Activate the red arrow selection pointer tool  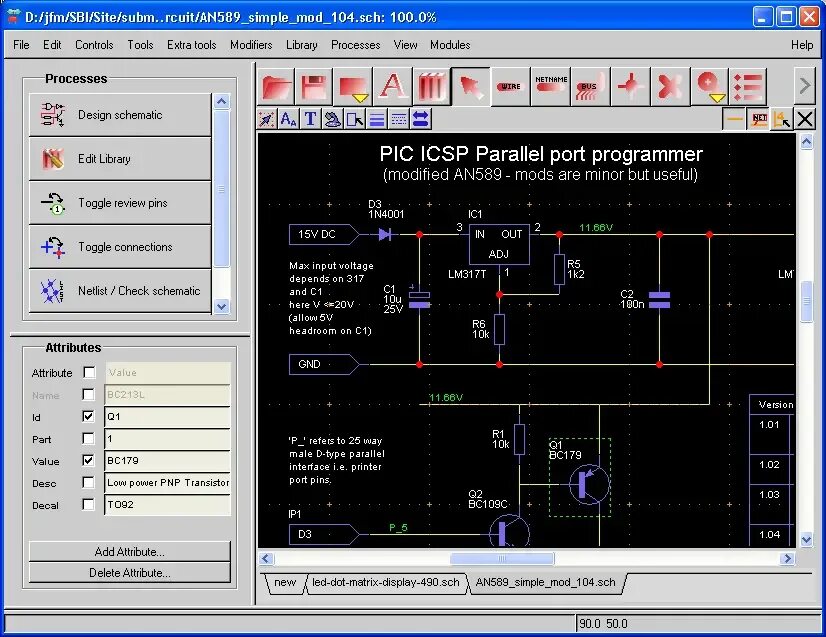tap(471, 86)
